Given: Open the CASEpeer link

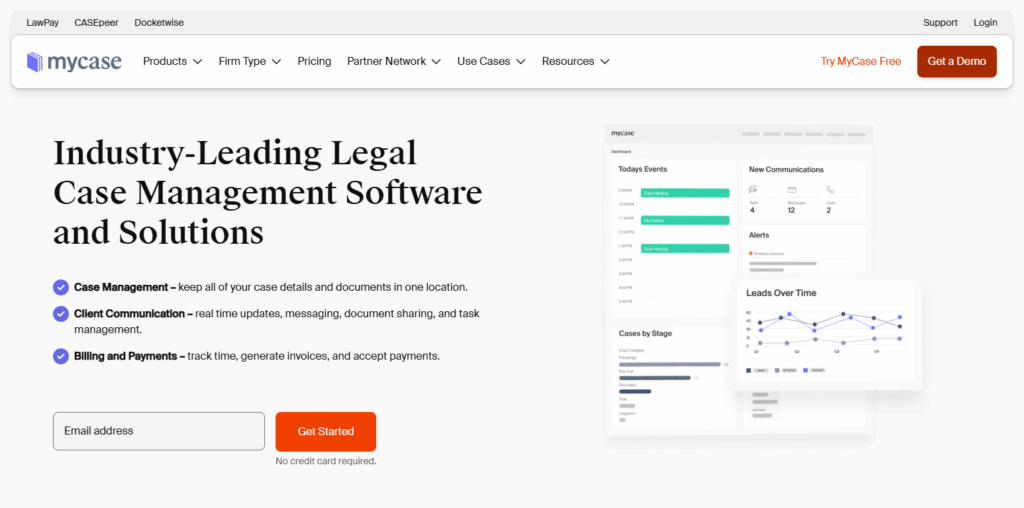Looking at the screenshot, I should click(x=97, y=22).
